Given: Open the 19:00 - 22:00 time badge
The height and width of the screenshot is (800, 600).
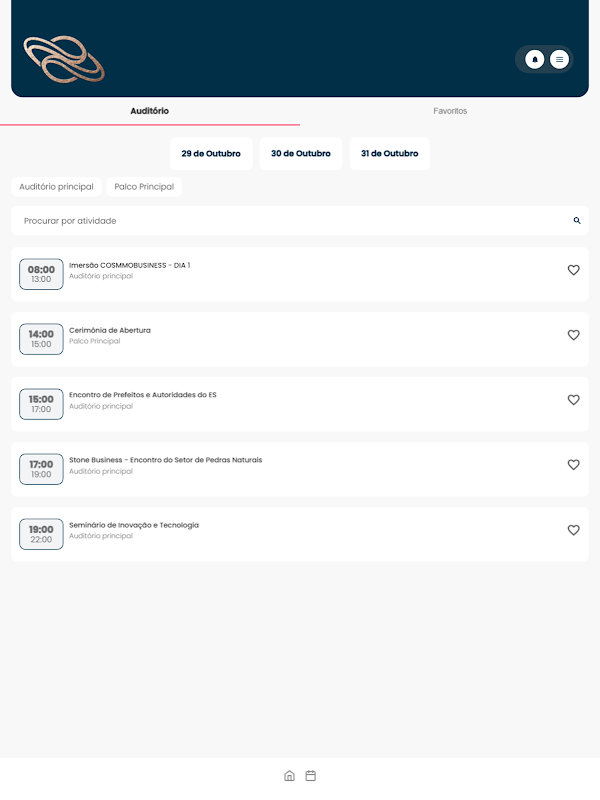Looking at the screenshot, I should pyautogui.click(x=41, y=534).
